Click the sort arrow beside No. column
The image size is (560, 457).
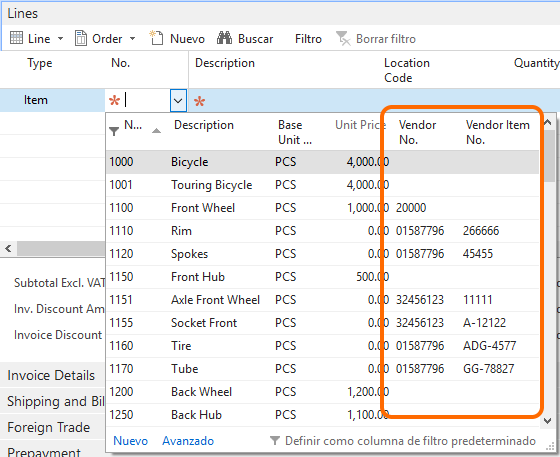156,131
